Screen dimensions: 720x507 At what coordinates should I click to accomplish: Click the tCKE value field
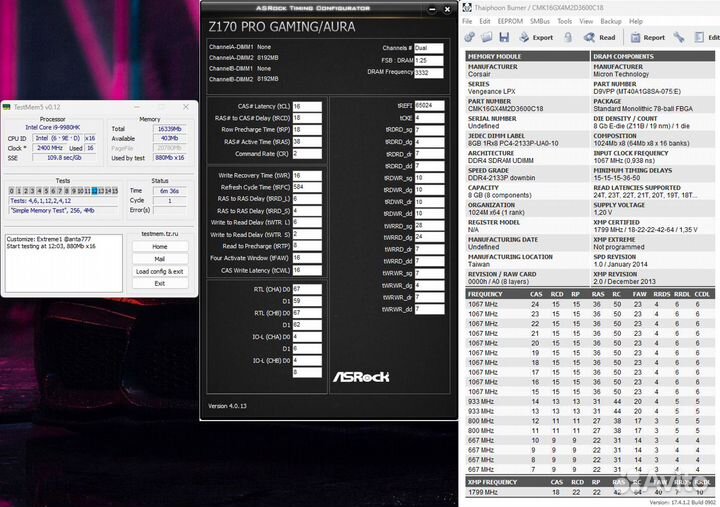(x=429, y=118)
